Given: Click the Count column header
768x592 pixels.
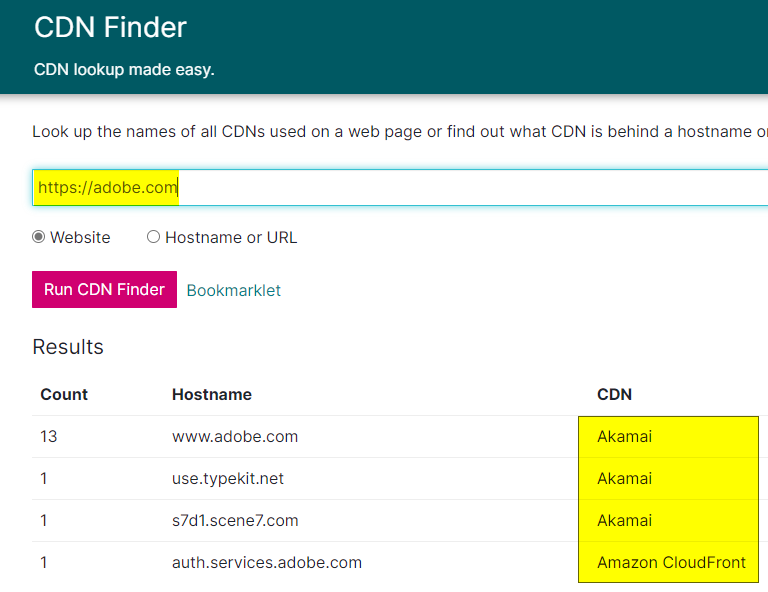Looking at the screenshot, I should pyautogui.click(x=64, y=394).
